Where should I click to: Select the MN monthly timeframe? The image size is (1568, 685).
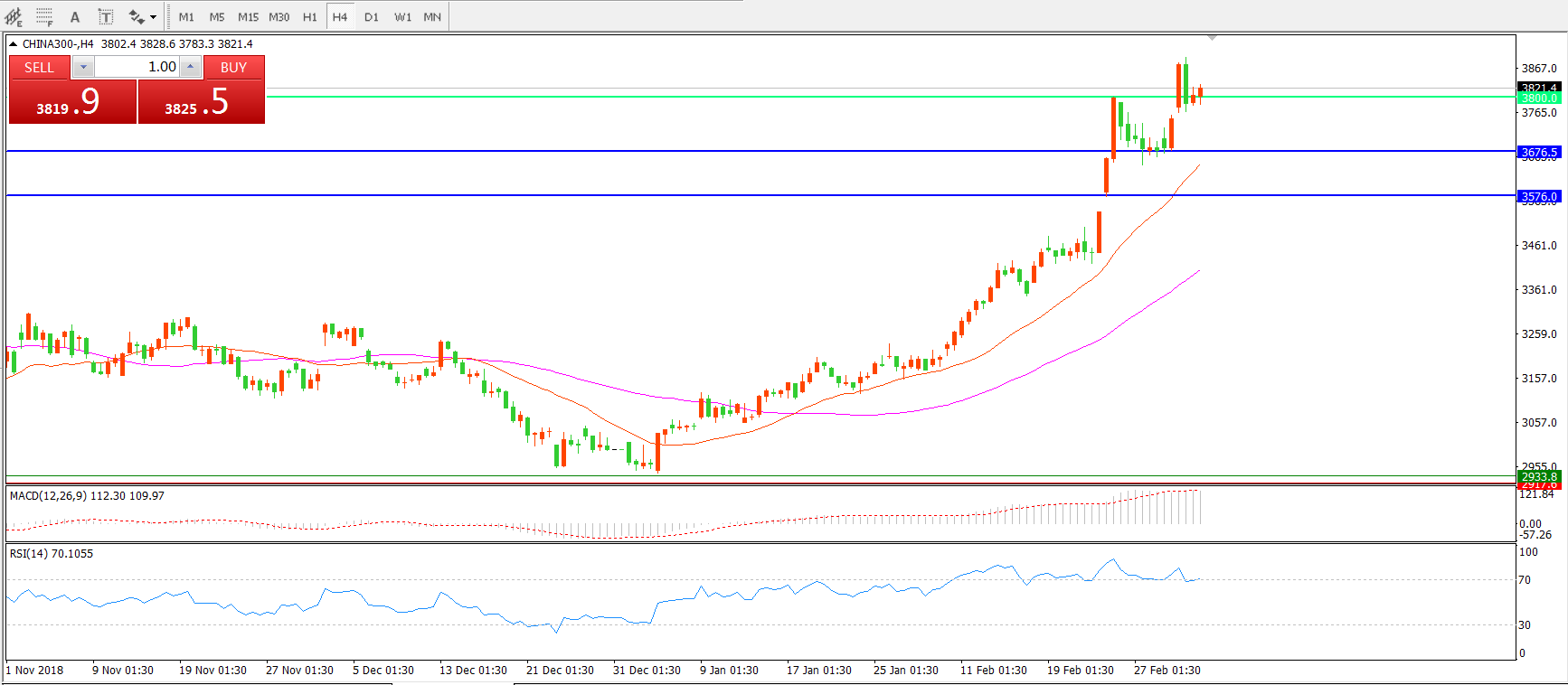[x=432, y=16]
